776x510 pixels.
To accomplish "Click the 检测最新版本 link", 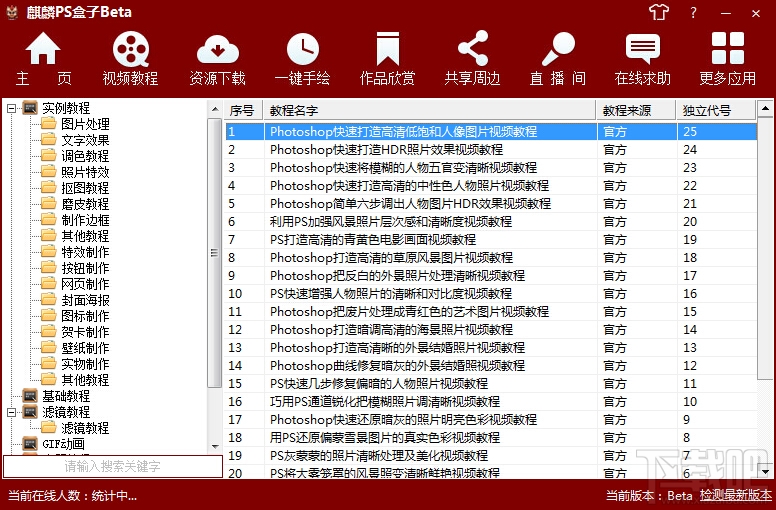I will click(735, 495).
